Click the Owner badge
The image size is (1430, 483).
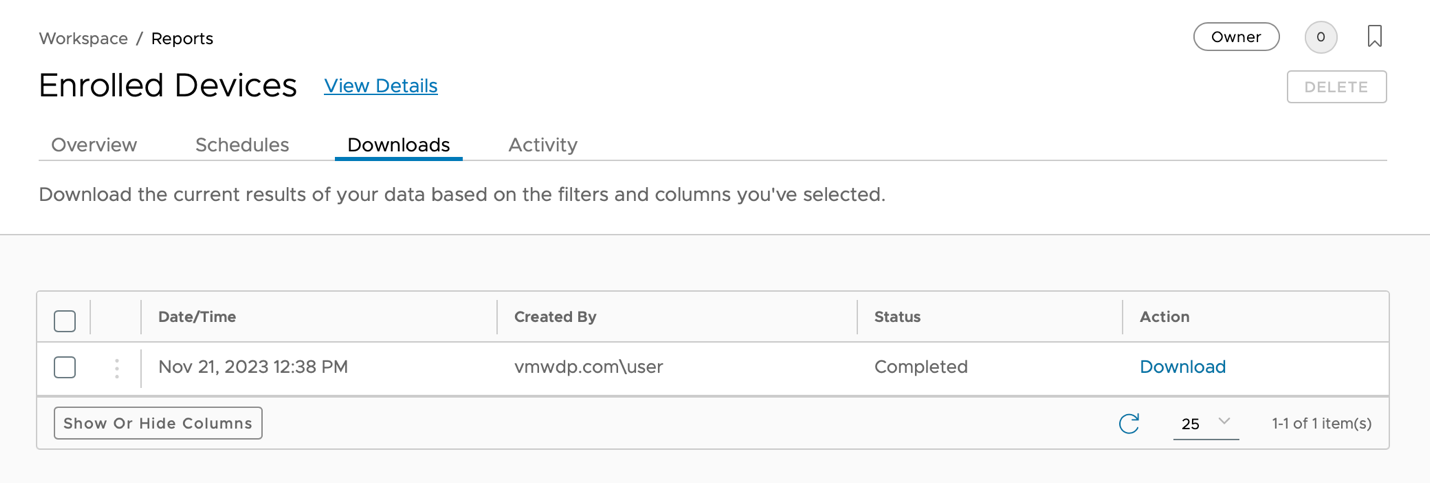pos(1236,37)
